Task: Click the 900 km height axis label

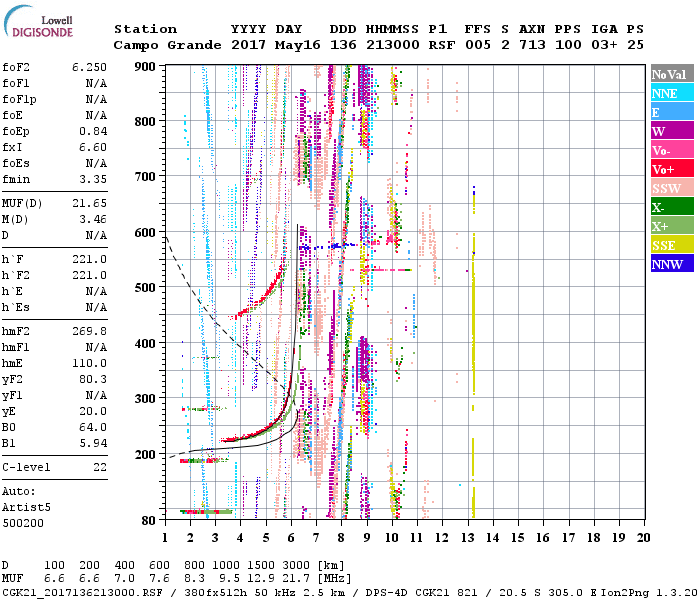Action: [145, 67]
